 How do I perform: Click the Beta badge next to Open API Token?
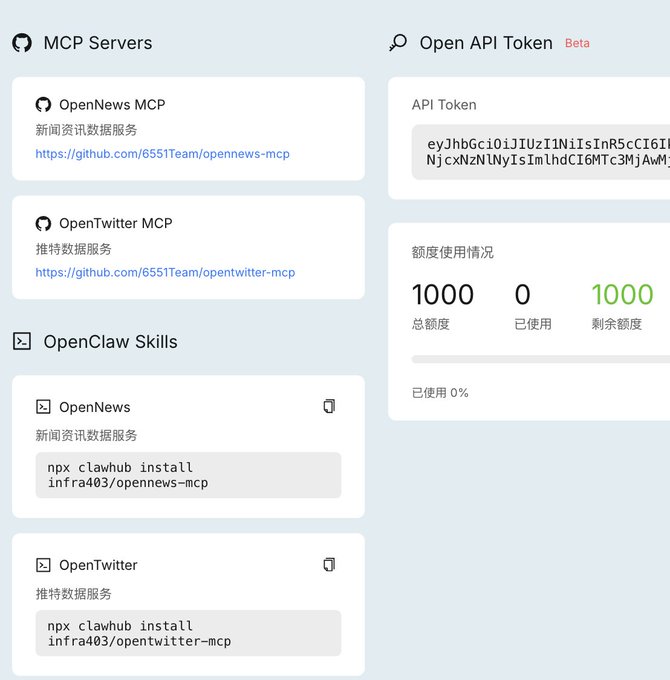click(577, 44)
